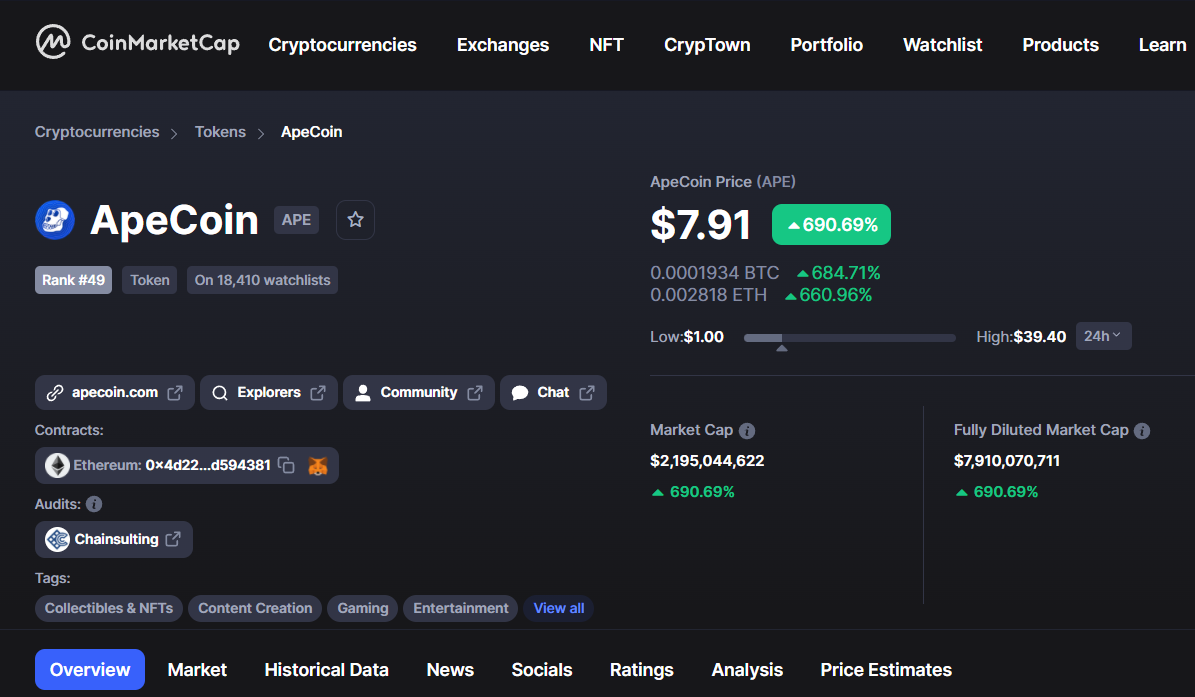
Task: Open the Chainsulting audit link
Action: coord(114,539)
